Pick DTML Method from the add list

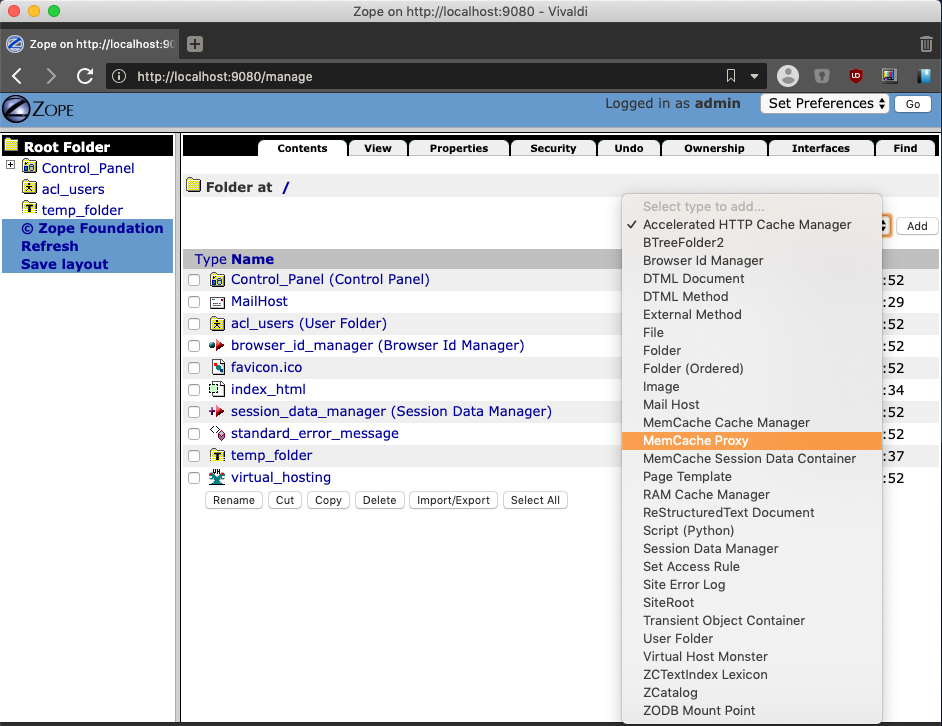752,296
